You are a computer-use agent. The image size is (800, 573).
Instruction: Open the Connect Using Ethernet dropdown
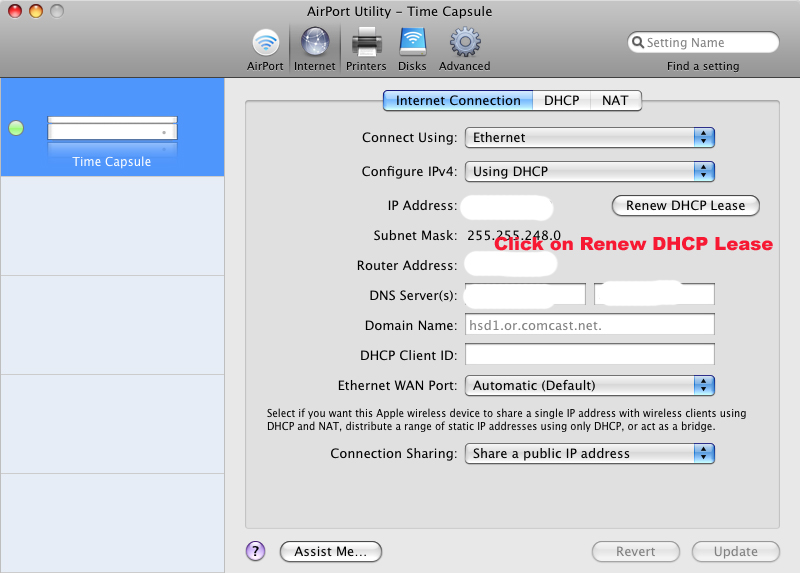coord(590,138)
